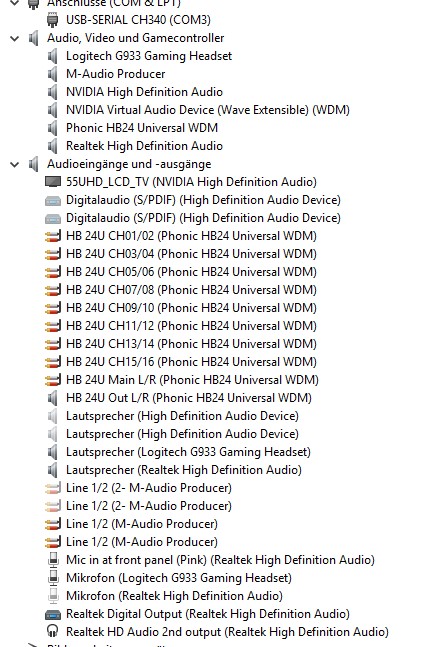Select NVIDIA Virtual Audio Device (Wave Extensible)
Viewport: 432px width, 647px height.
(208, 110)
